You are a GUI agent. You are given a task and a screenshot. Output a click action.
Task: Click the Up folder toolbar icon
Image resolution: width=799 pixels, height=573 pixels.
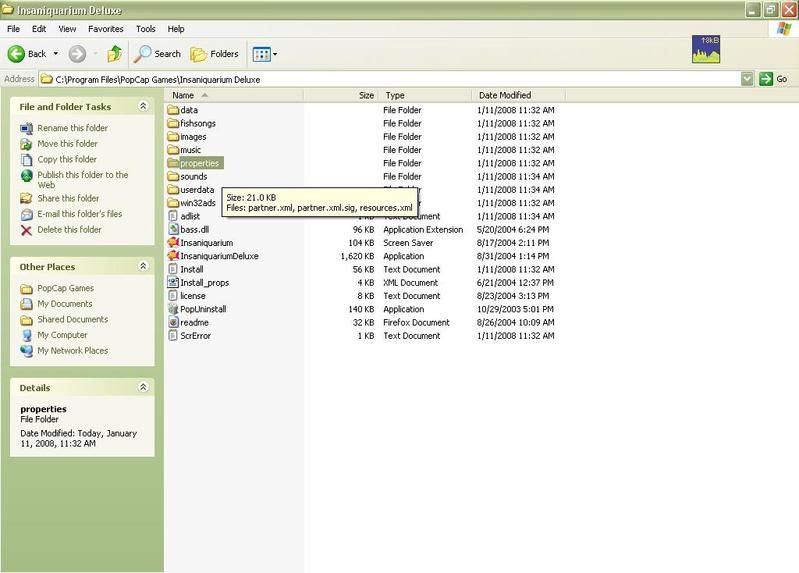coord(114,54)
